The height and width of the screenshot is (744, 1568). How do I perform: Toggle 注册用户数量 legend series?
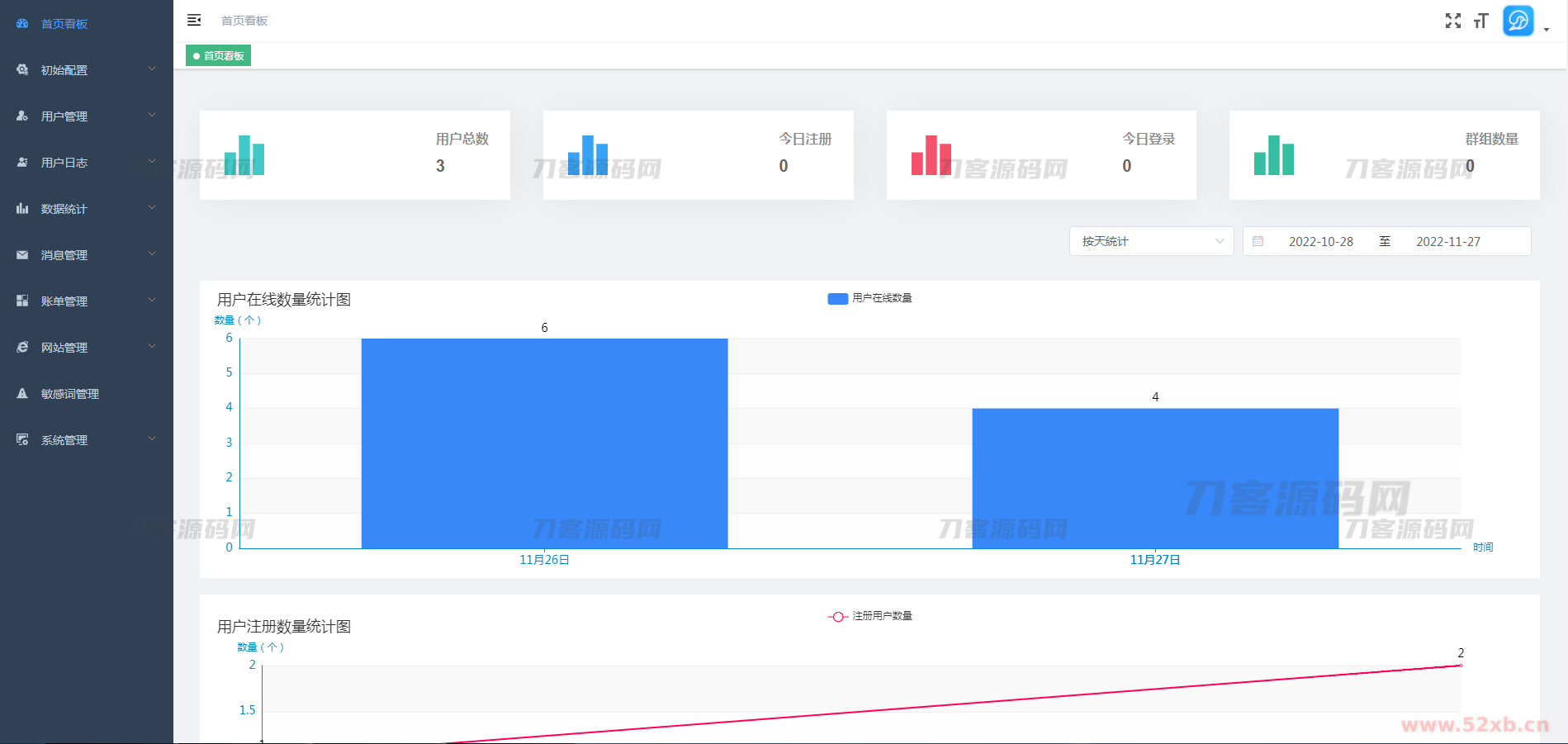(x=870, y=616)
